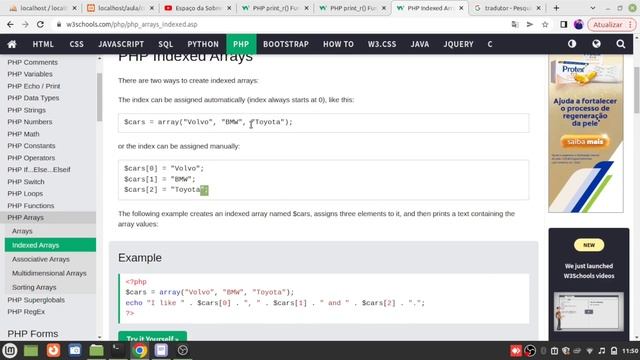Open the W3Schools videos thumbnail
Viewport: 640px width, 360px height.
(x=589, y=311)
